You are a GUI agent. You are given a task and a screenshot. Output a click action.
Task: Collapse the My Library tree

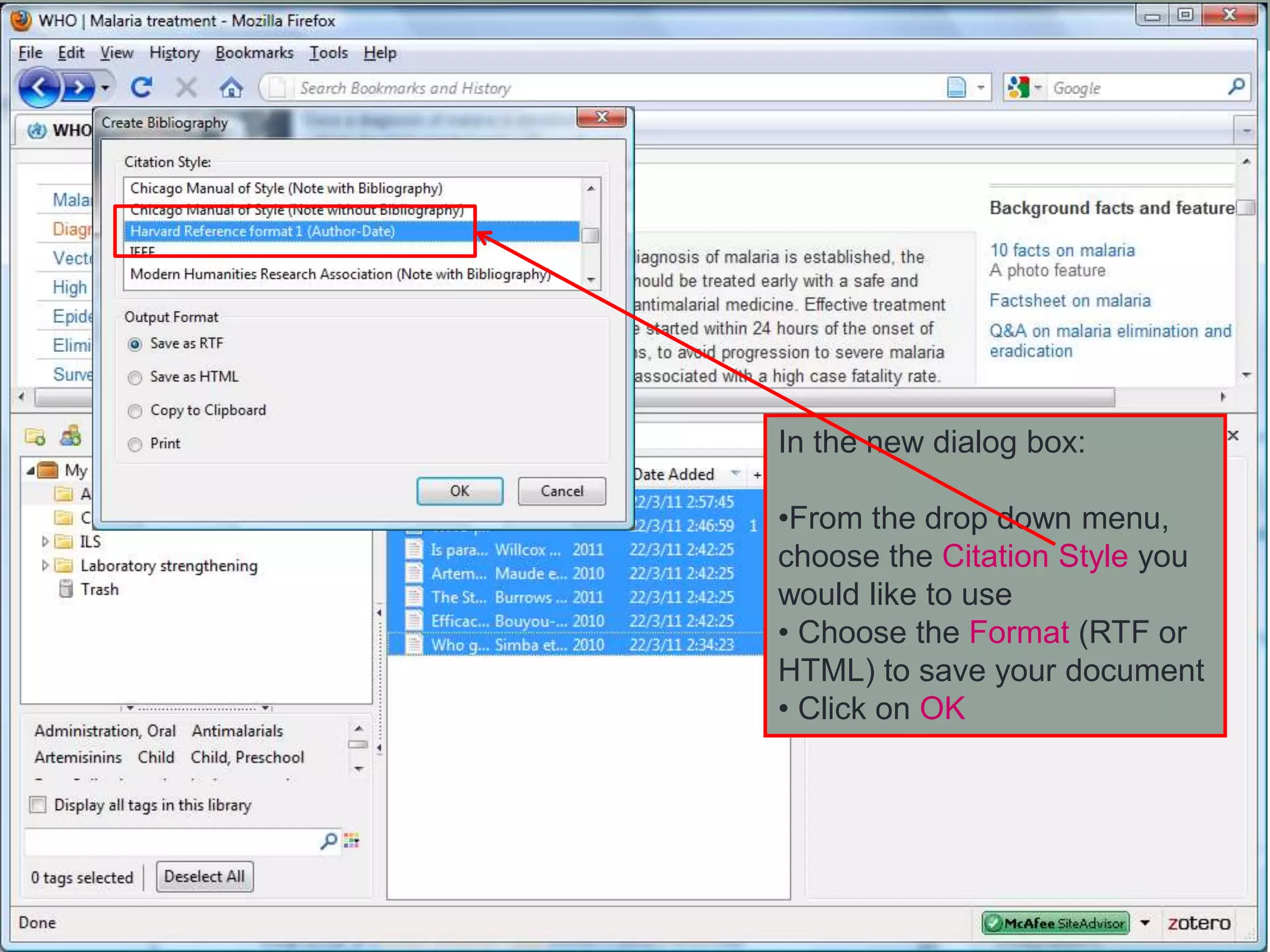(x=30, y=470)
